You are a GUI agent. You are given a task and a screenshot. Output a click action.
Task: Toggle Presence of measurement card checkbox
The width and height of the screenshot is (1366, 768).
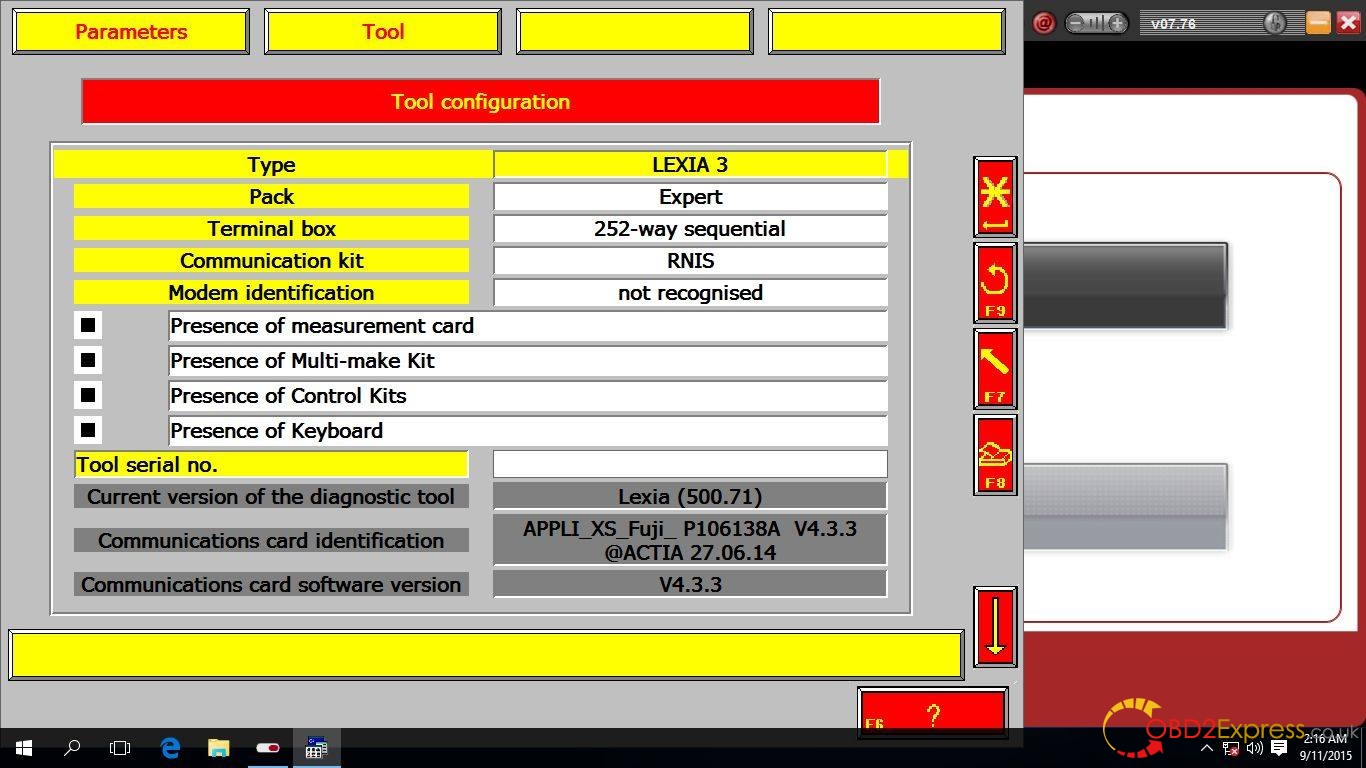[88, 325]
